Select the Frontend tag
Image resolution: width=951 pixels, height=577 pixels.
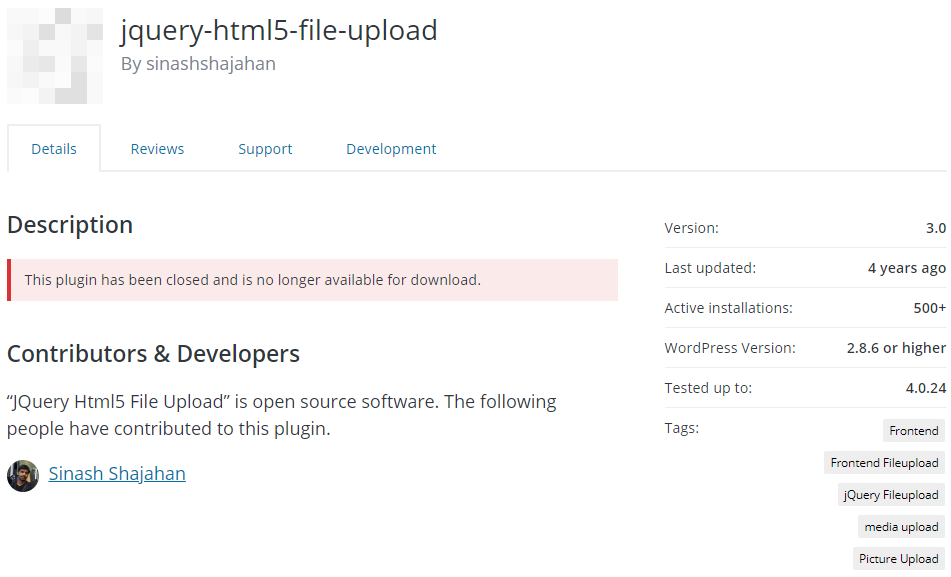tap(913, 431)
